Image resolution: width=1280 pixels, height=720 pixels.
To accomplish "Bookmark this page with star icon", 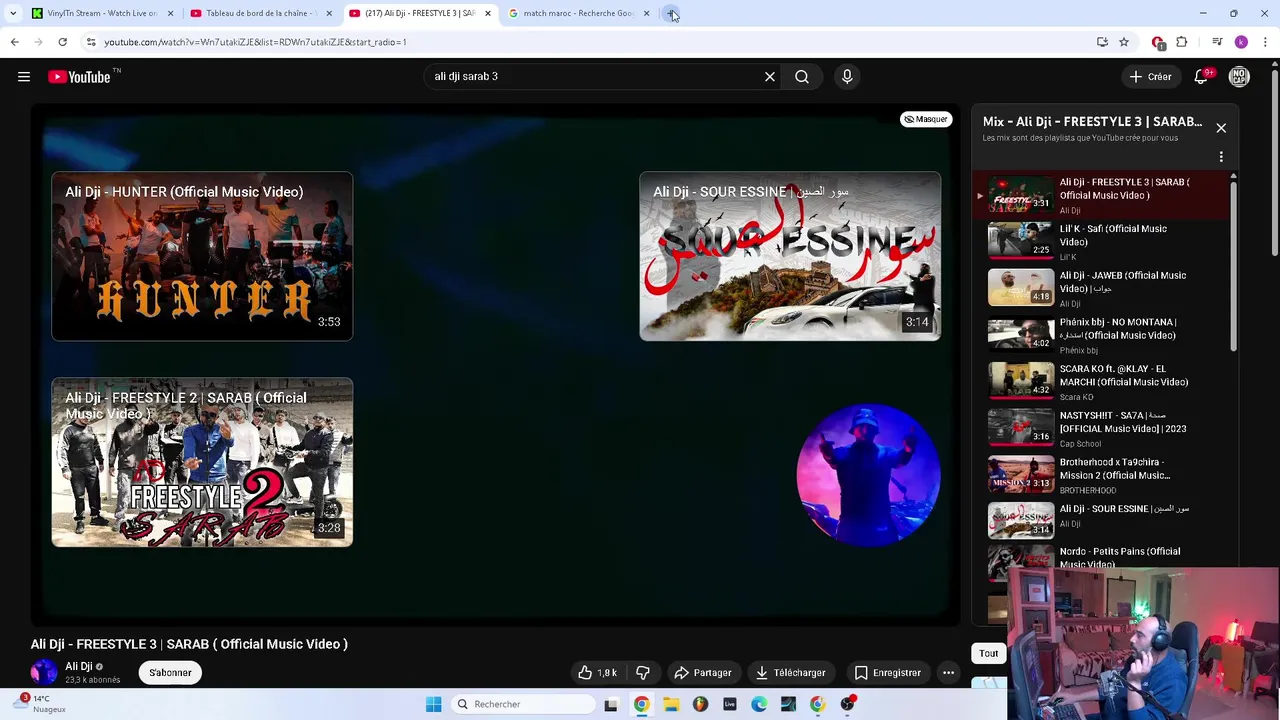I will 1124,42.
